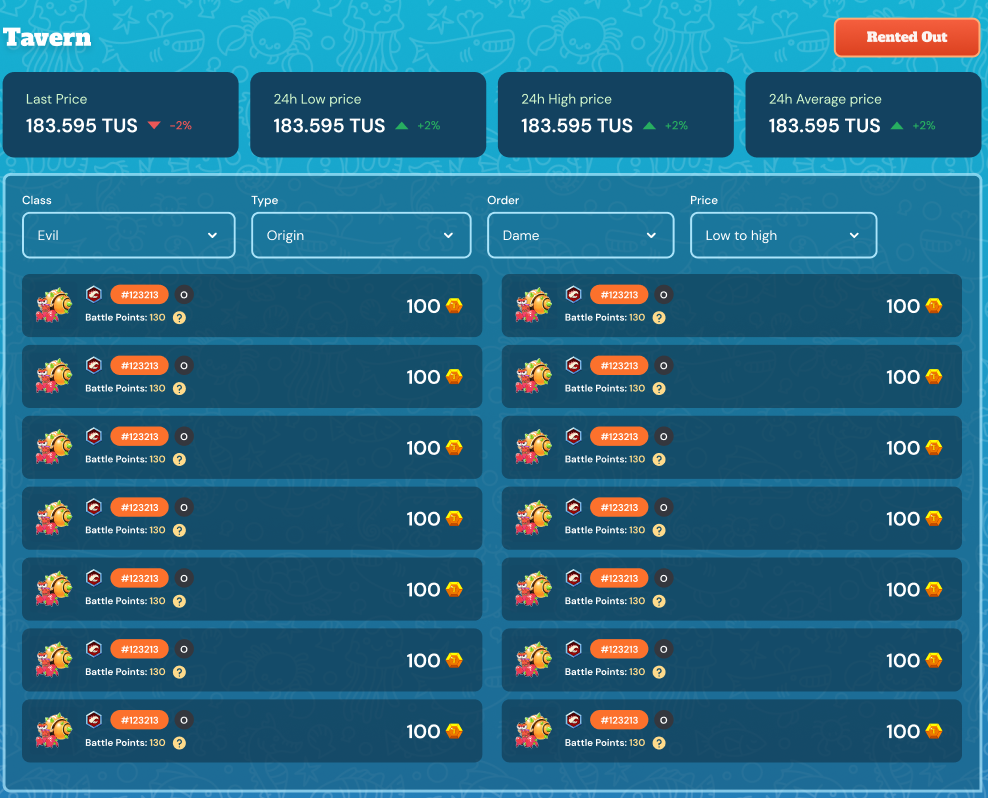988x798 pixels.
Task: Open crab thumbnail in first left listing
Action: [54, 305]
